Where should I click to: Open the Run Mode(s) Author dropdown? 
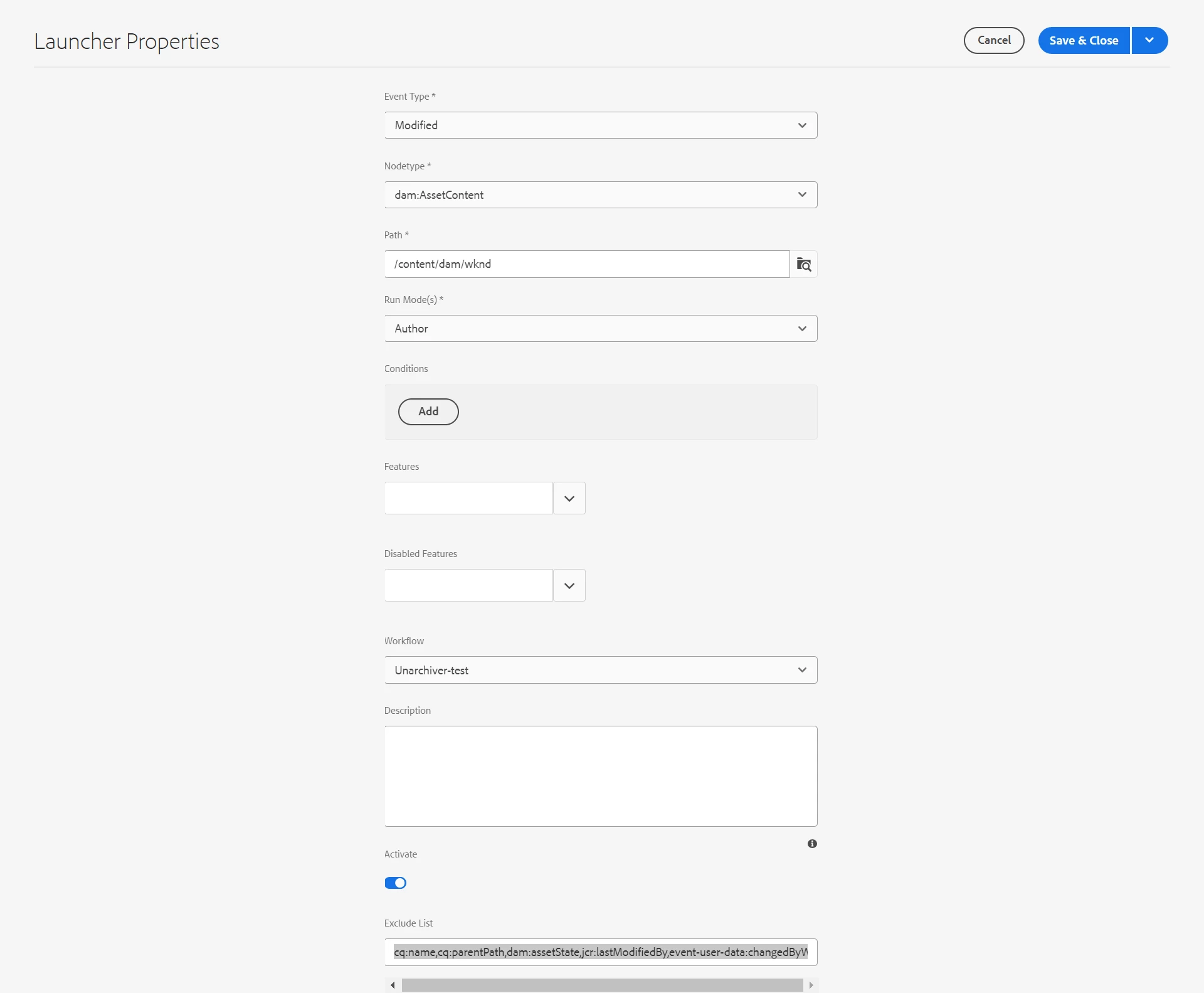coord(600,329)
